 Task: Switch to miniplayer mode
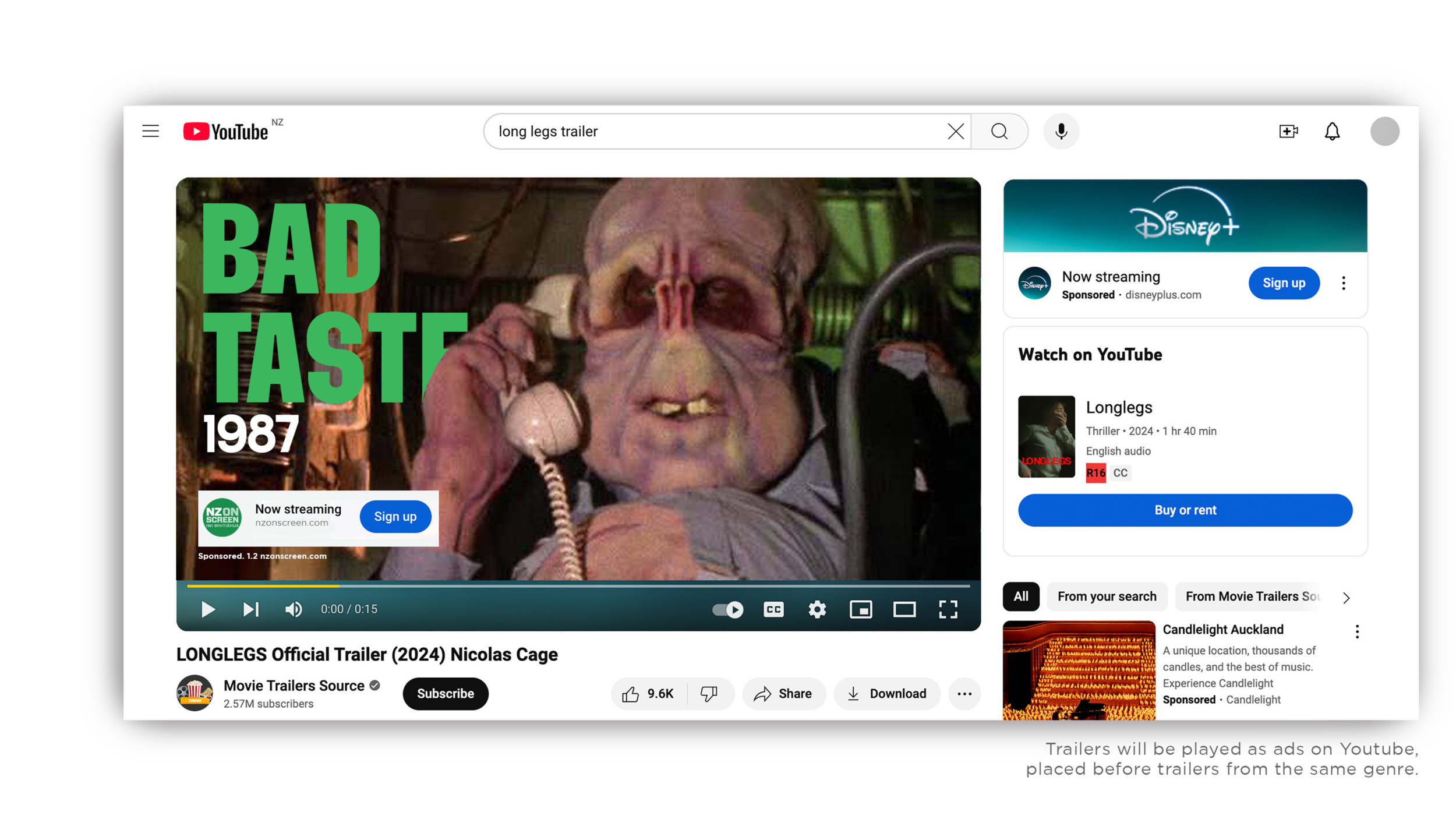pos(861,609)
